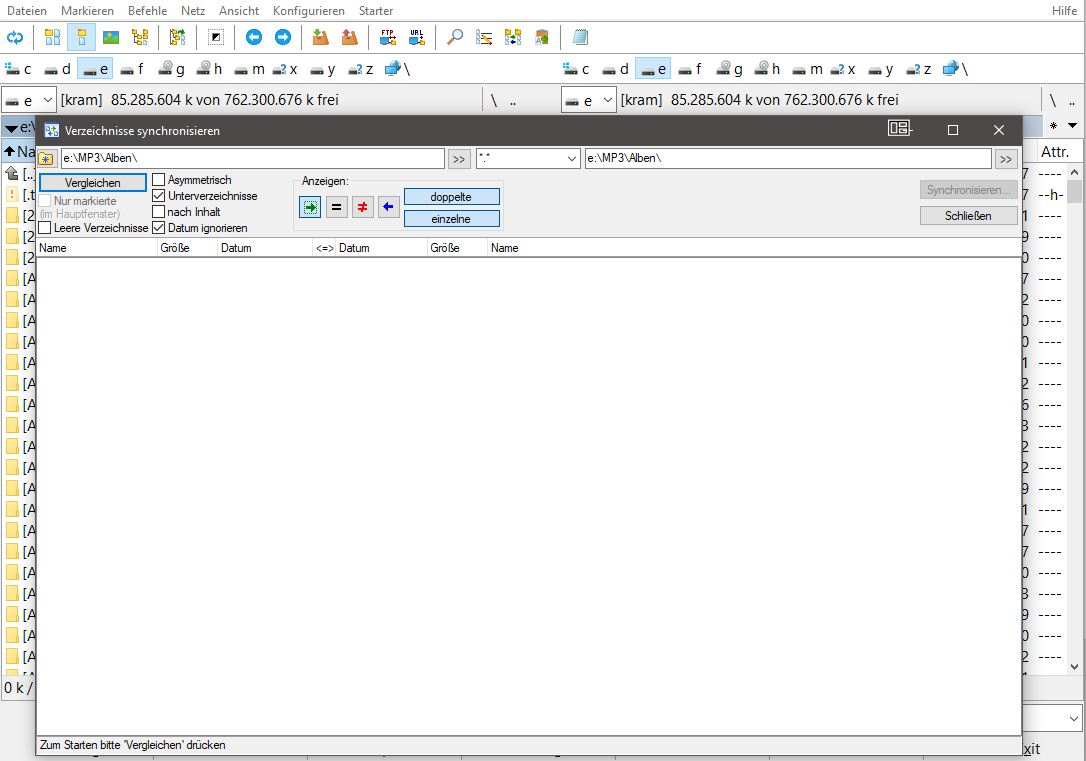
Task: Select drive x in left drive bar
Action: pyautogui.click(x=285, y=69)
